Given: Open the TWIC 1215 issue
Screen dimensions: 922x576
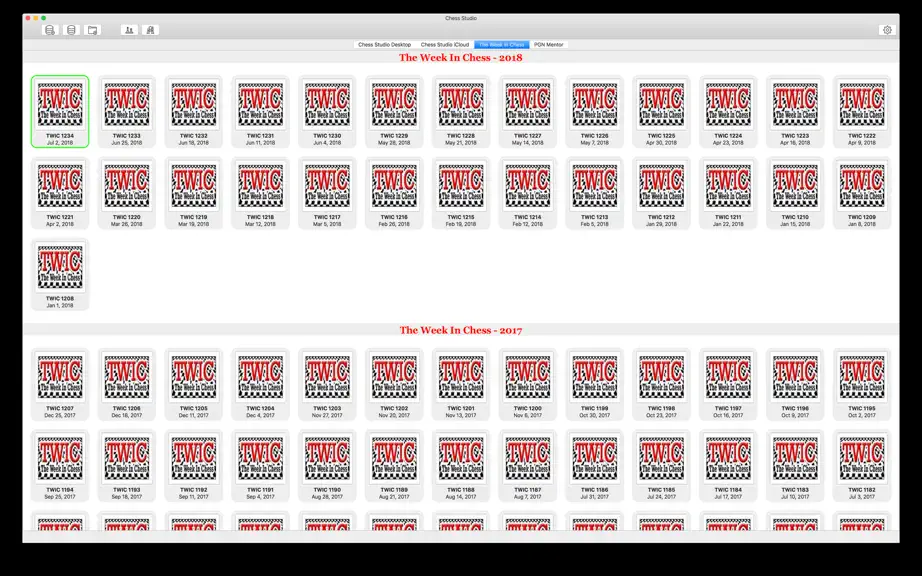Looking at the screenshot, I should pyautogui.click(x=461, y=193).
